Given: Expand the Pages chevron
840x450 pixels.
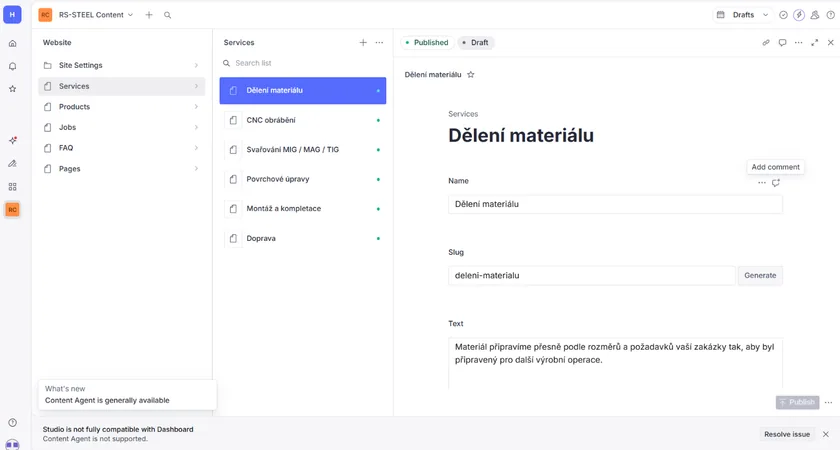Looking at the screenshot, I should [196, 168].
